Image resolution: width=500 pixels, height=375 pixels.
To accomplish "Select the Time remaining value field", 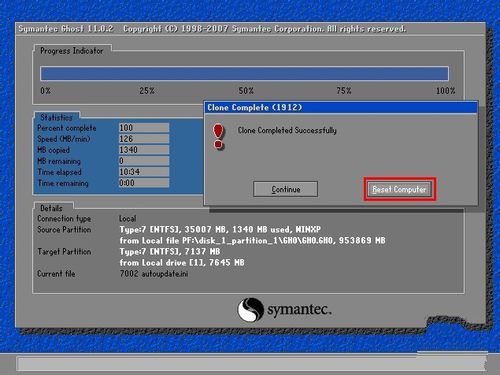I will point(144,183).
